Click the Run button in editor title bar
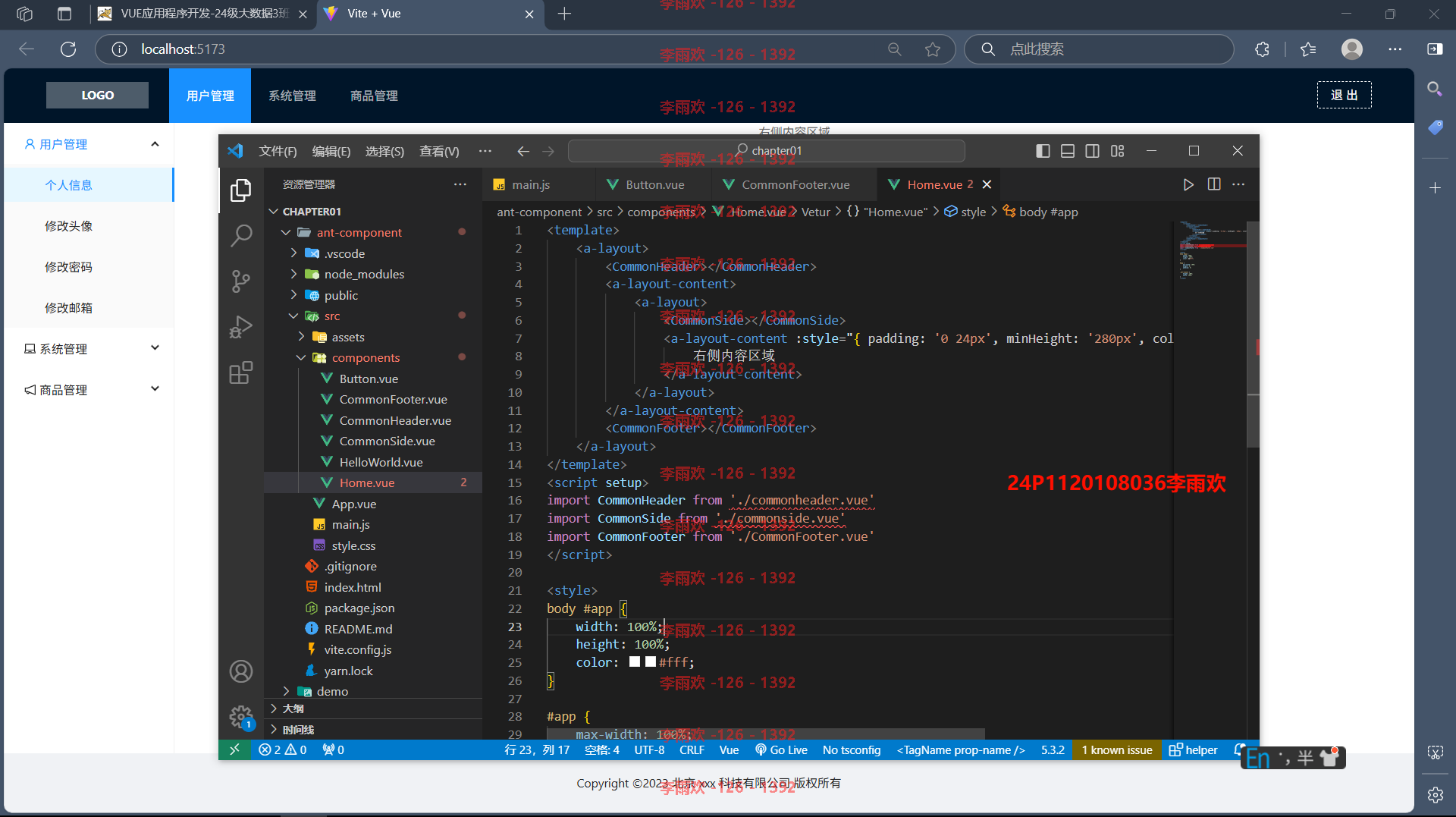1456x817 pixels. (1188, 184)
